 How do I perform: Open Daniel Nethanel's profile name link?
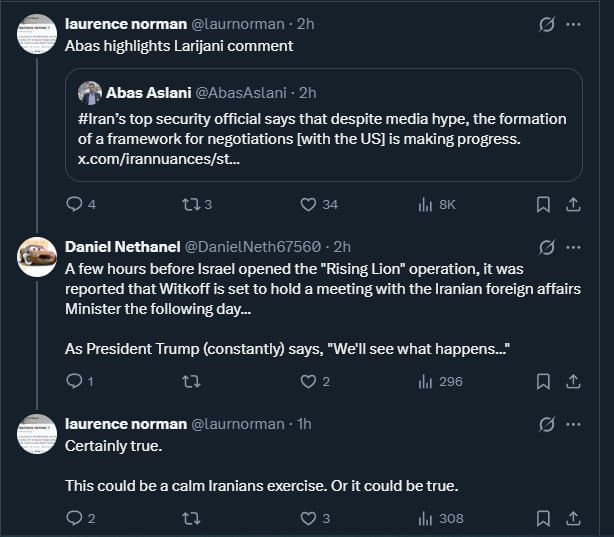pyautogui.click(x=124, y=246)
